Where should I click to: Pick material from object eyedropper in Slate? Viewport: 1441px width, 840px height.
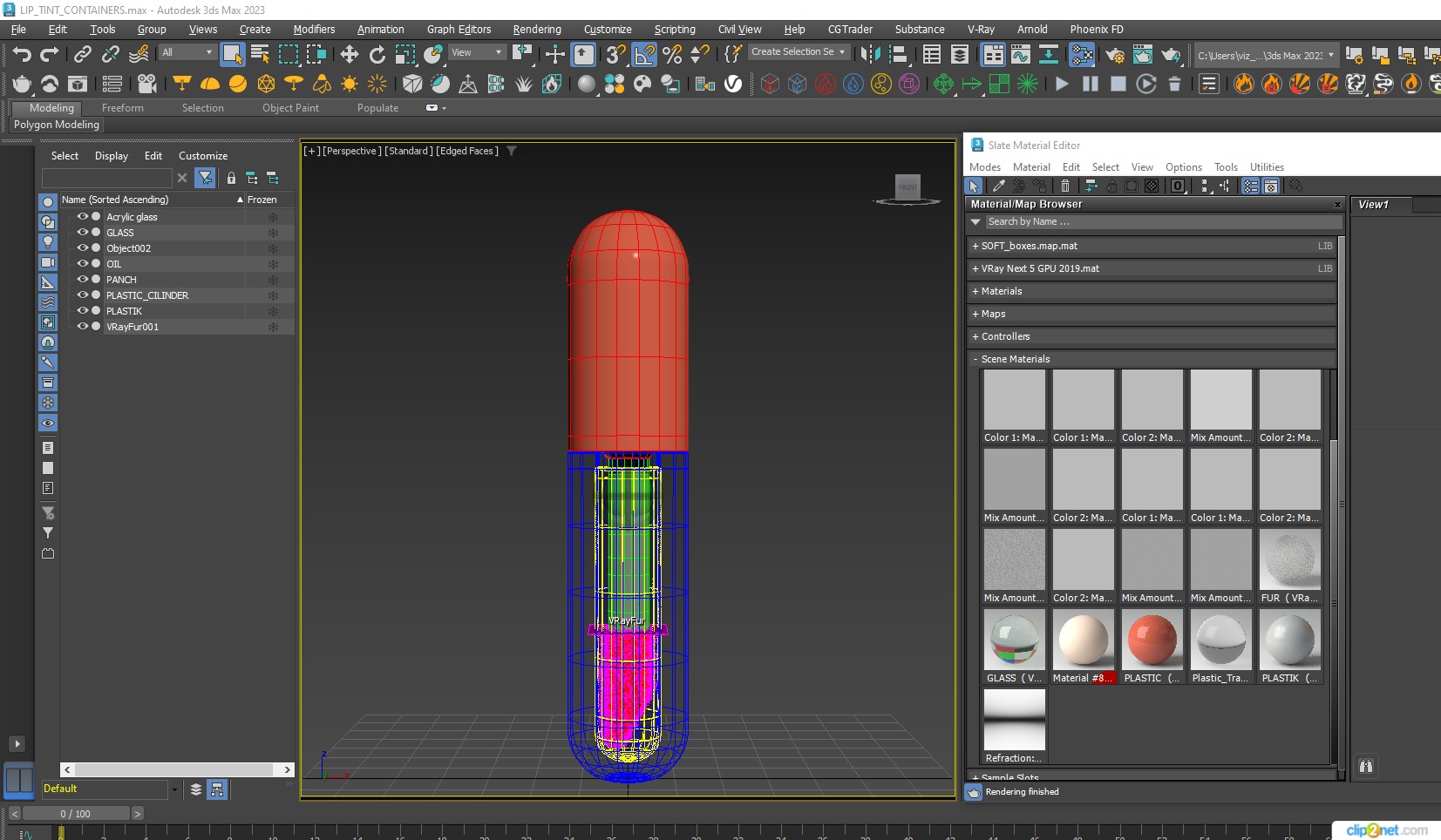click(x=998, y=186)
